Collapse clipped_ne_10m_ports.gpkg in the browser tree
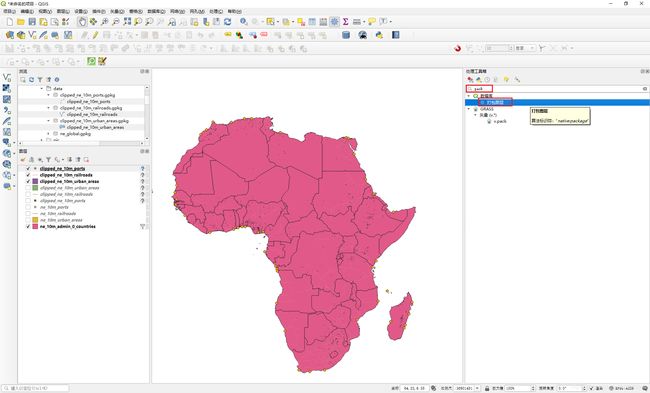This screenshot has height=393, width=650. click(49, 95)
